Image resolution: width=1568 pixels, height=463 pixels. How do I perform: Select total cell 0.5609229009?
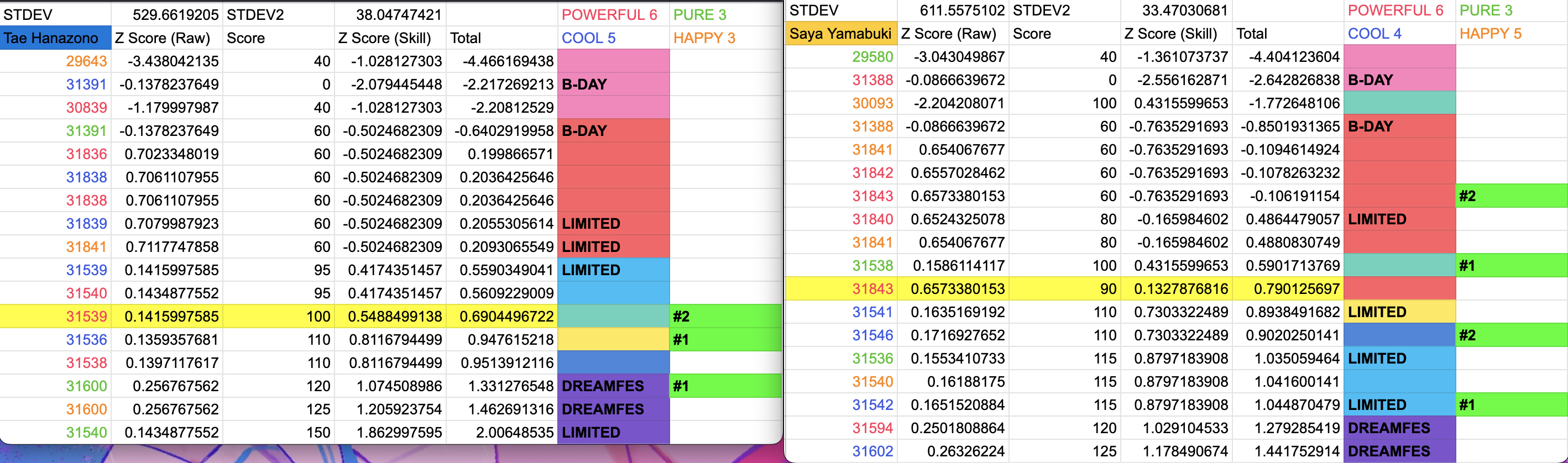click(x=502, y=293)
